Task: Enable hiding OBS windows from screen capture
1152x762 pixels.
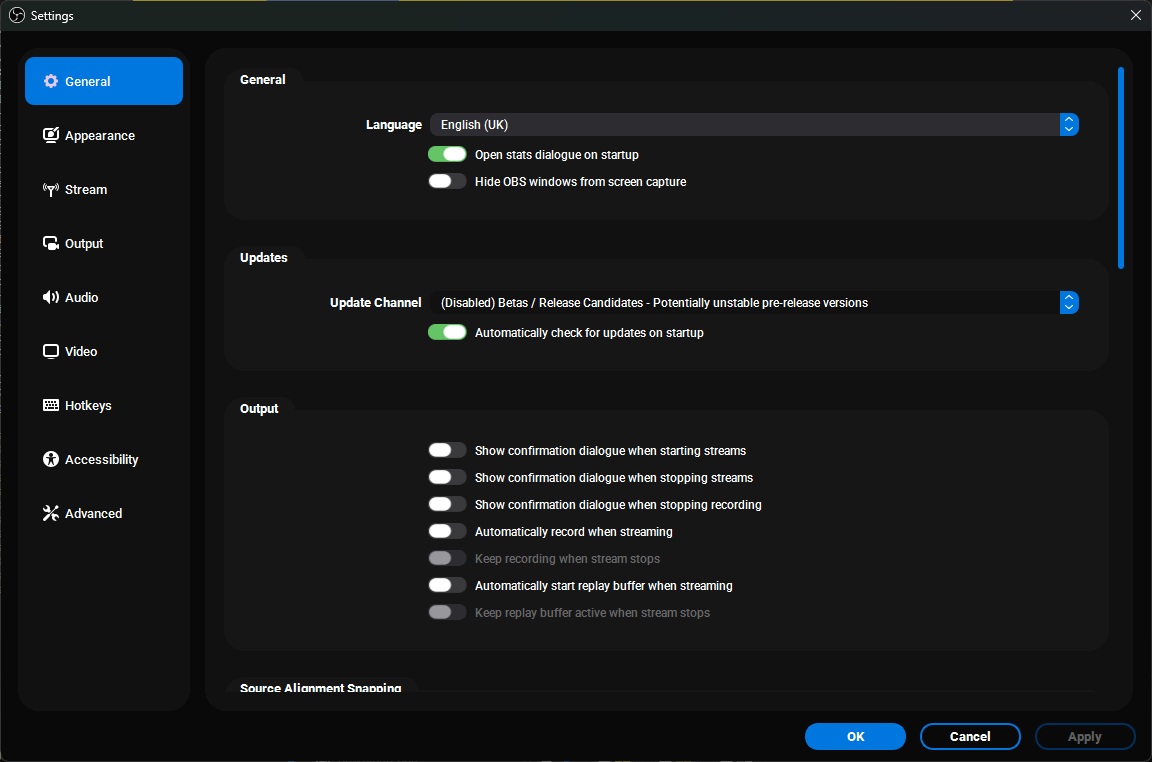Action: [447, 180]
